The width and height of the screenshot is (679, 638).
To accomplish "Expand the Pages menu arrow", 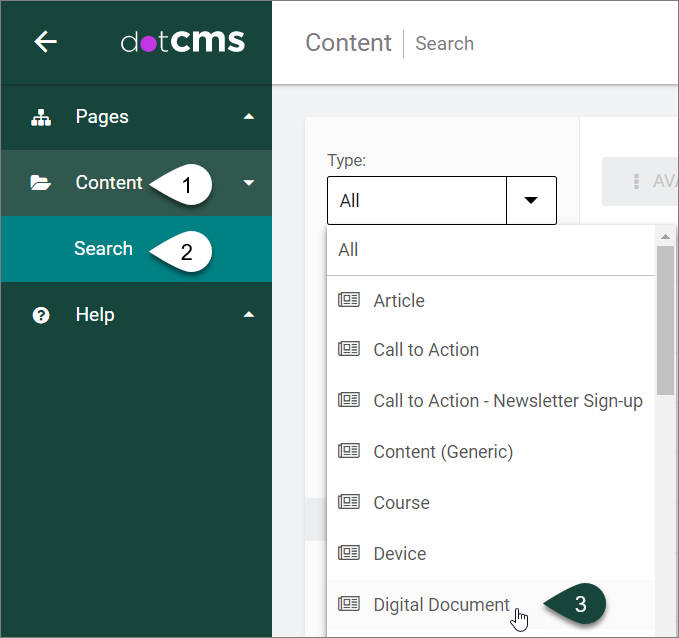I will point(249,117).
